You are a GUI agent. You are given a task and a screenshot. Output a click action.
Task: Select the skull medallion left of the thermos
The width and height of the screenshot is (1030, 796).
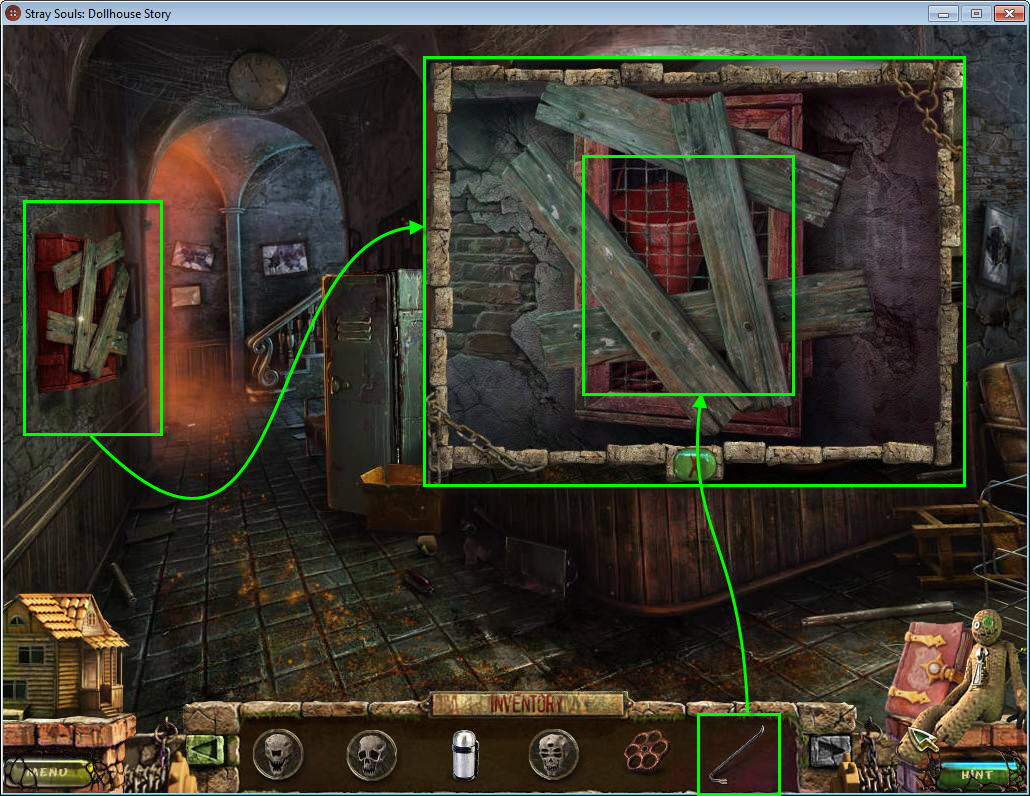click(371, 753)
